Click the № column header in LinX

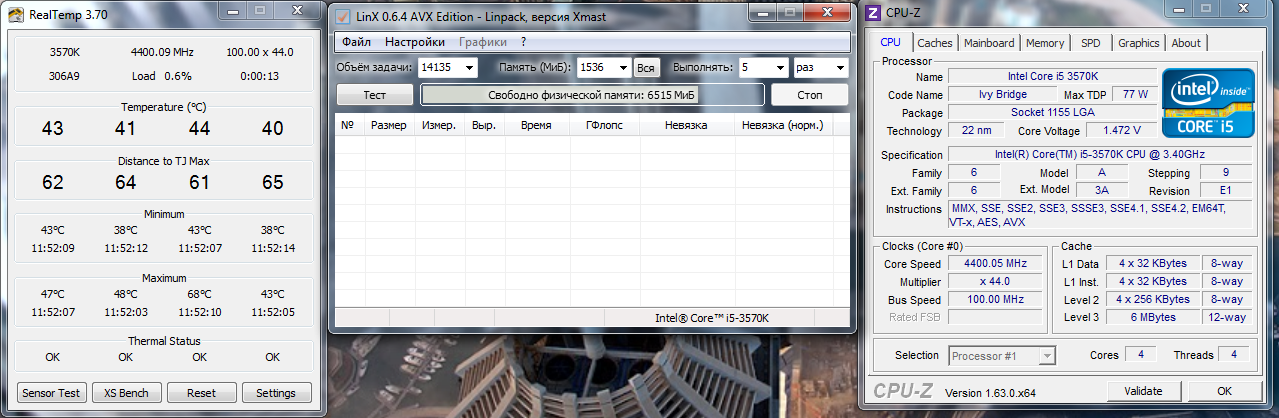click(348, 125)
